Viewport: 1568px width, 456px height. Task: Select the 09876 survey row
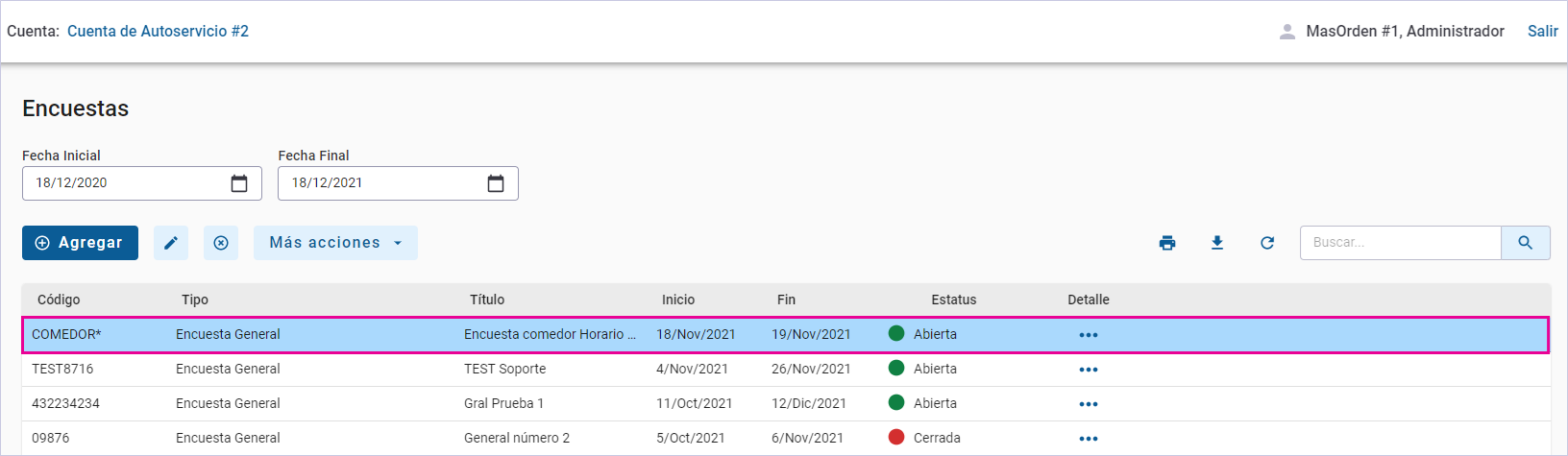click(x=384, y=438)
